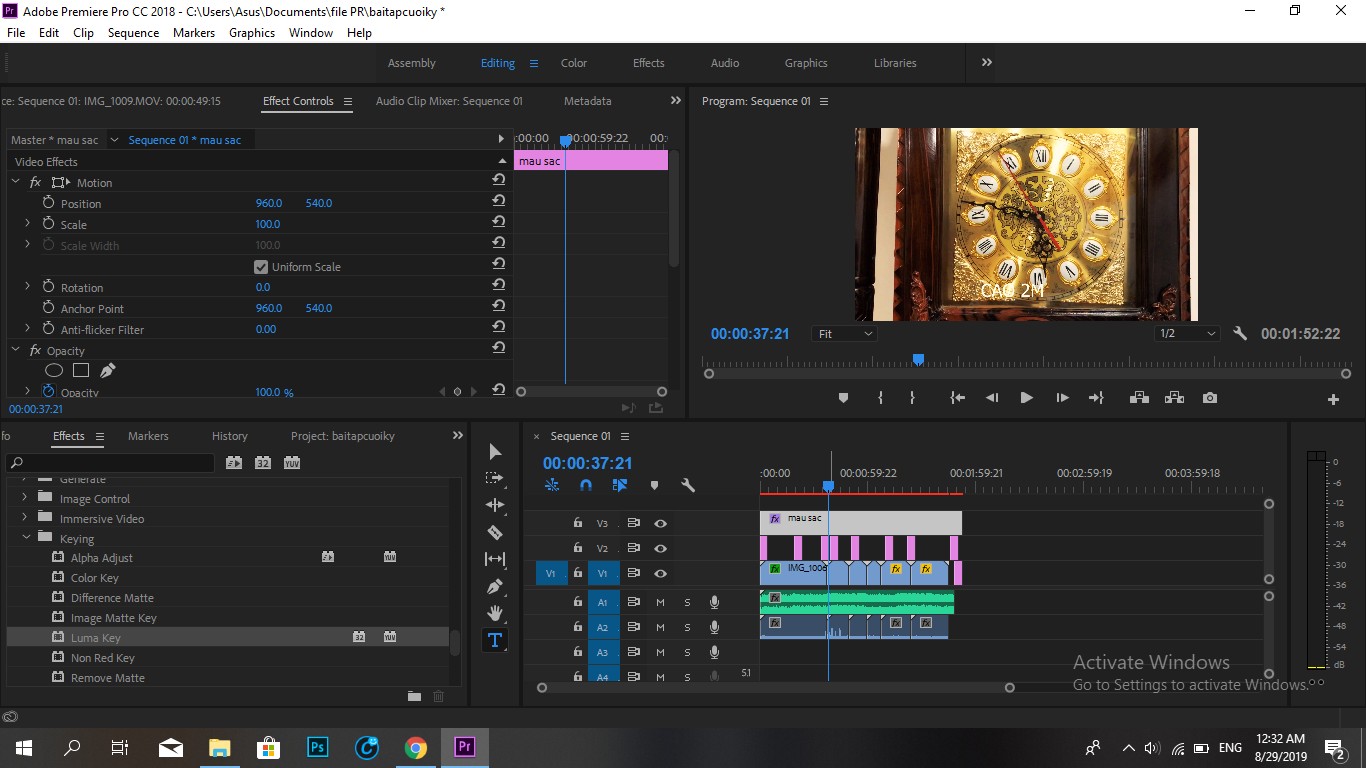The height and width of the screenshot is (768, 1366).
Task: Mute audio track A1
Action: [x=660, y=602]
